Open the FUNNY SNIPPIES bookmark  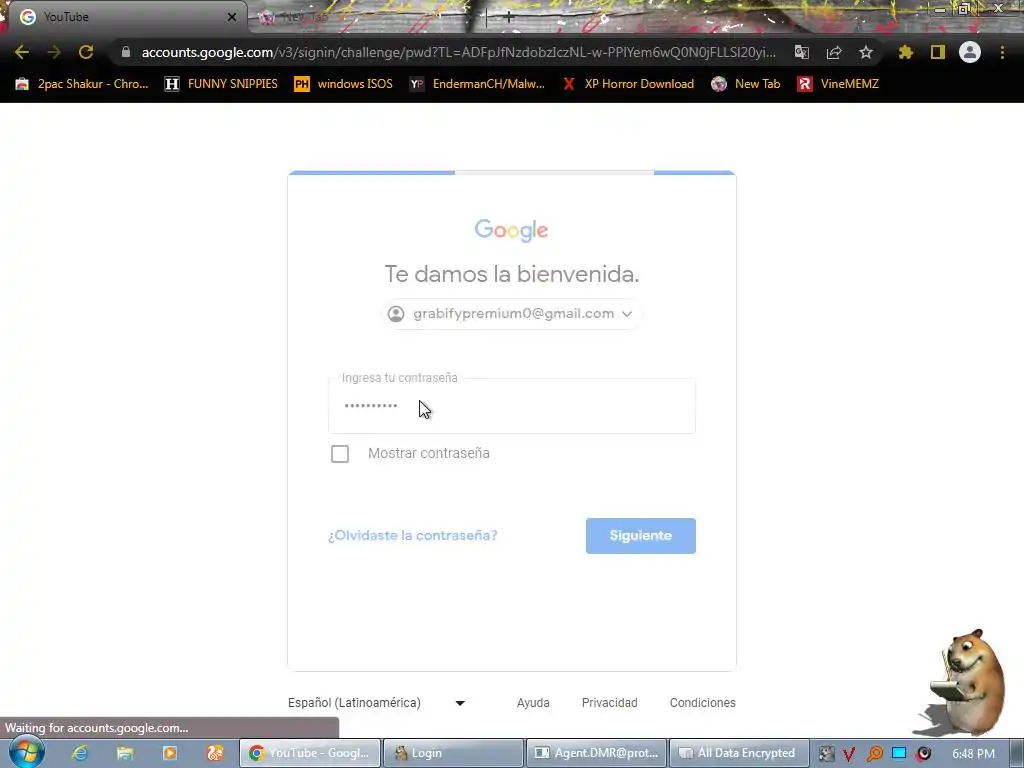pyautogui.click(x=221, y=84)
